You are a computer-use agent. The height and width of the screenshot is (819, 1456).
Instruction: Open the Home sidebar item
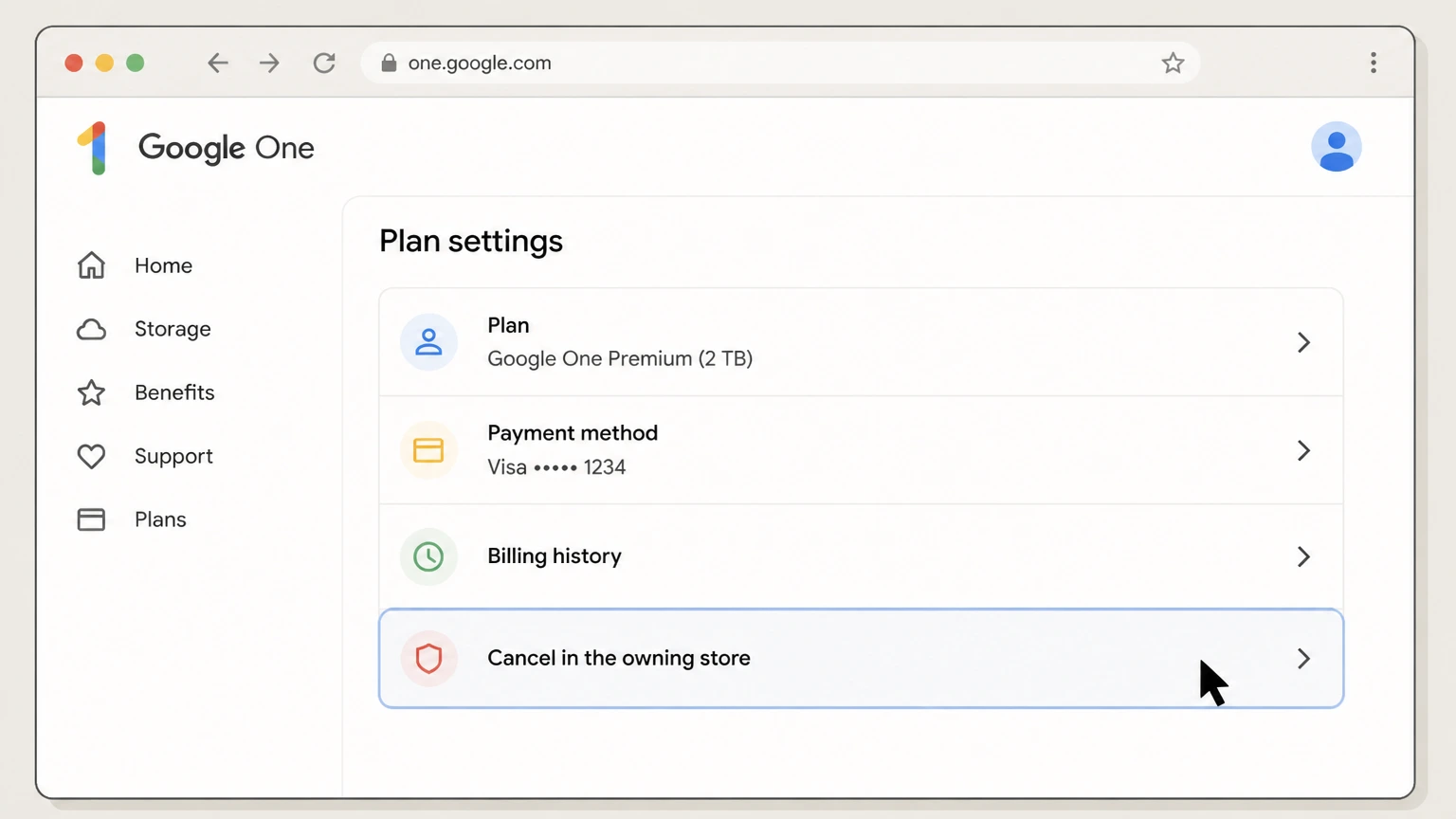click(135, 265)
